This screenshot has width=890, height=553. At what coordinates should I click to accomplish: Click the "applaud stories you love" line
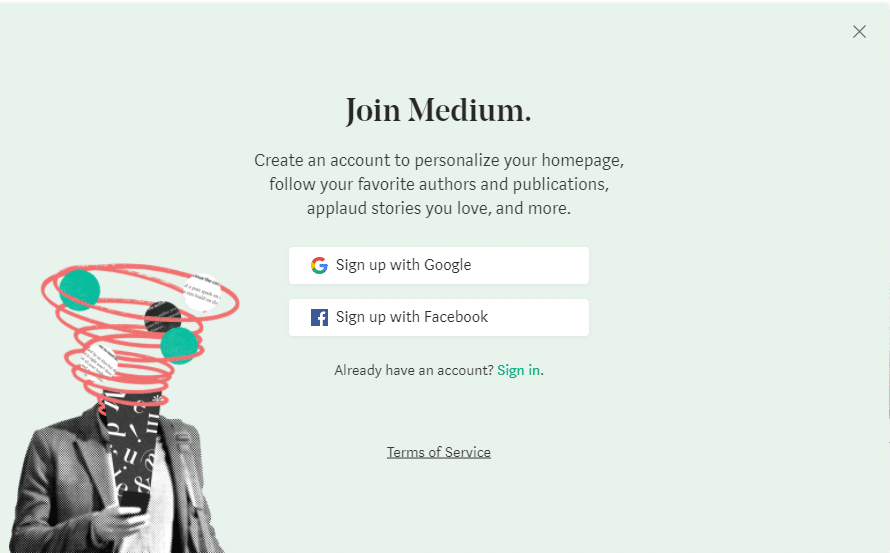point(438,209)
